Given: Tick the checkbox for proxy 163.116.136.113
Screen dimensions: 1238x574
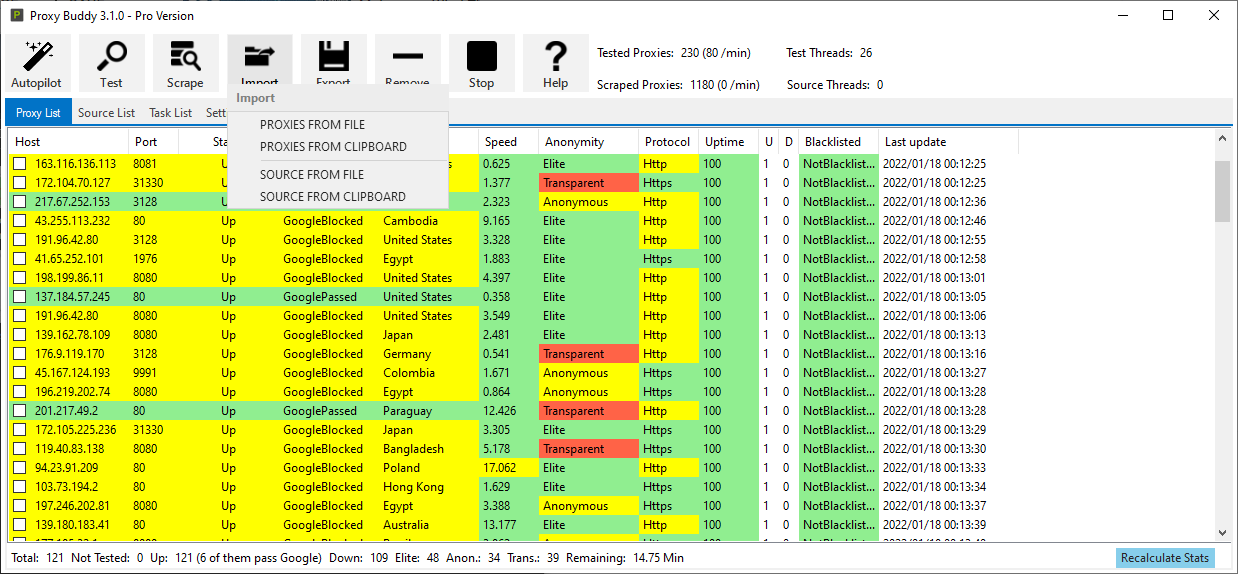Looking at the screenshot, I should 20,164.
